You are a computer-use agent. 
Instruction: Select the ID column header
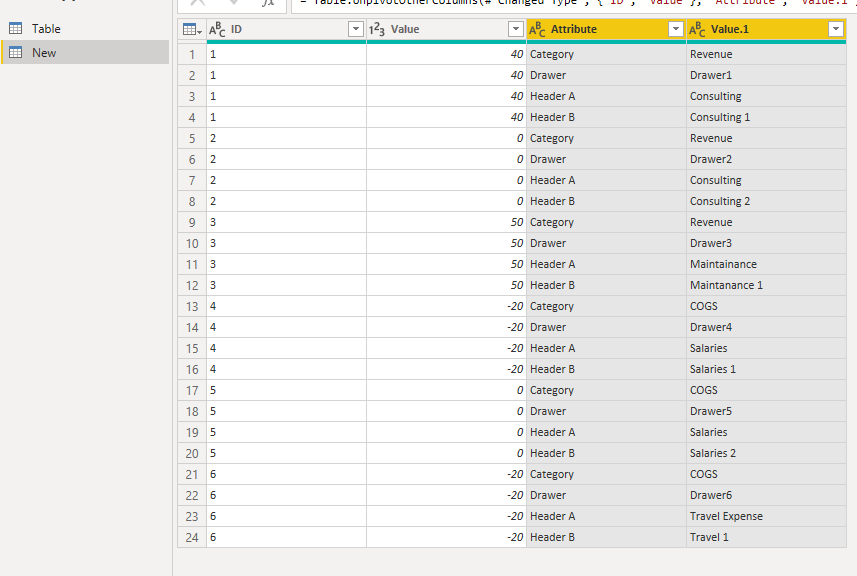pyautogui.click(x=286, y=30)
